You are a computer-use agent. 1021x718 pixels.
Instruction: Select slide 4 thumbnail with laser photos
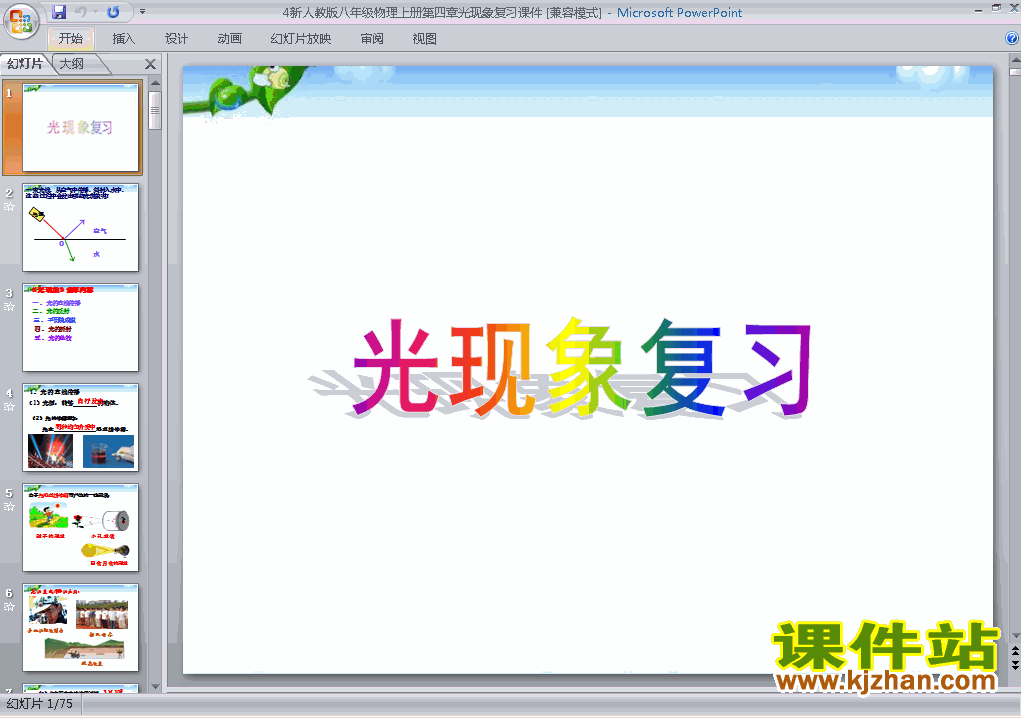(x=81, y=428)
